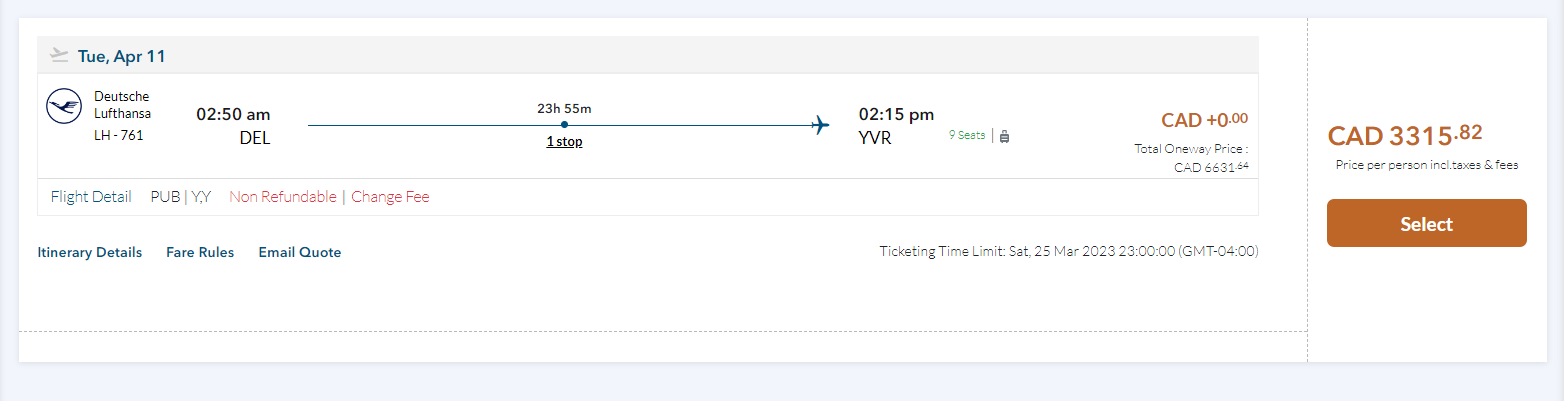Click the airplane icon at route line end
Screen dimensions: 1564x401
coord(821,125)
